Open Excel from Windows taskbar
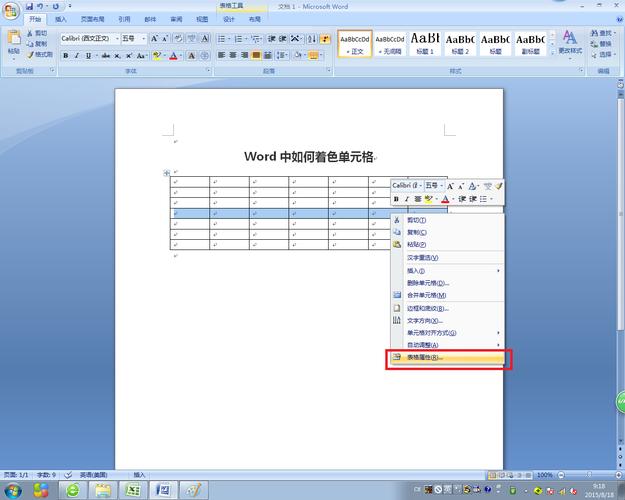625x500 pixels. [x=133, y=490]
